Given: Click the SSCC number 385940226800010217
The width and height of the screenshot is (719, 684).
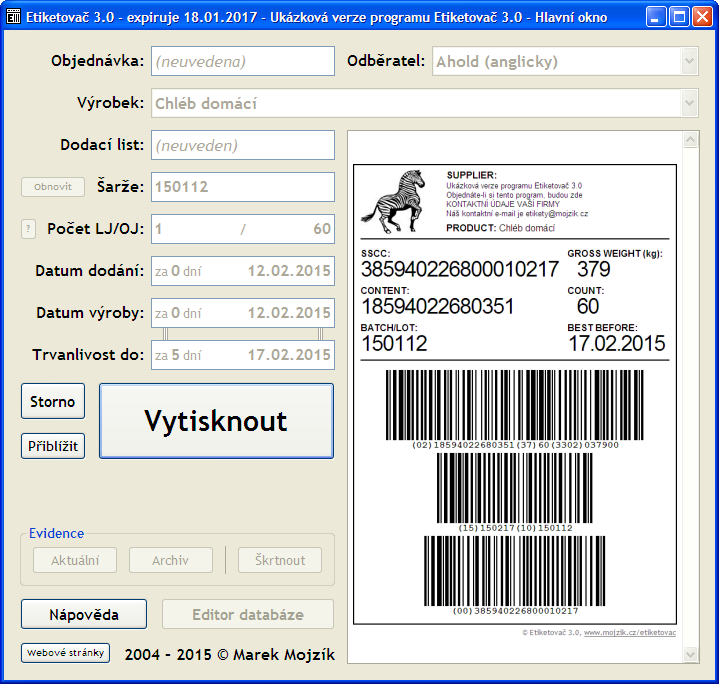Looking at the screenshot, I should 460,269.
